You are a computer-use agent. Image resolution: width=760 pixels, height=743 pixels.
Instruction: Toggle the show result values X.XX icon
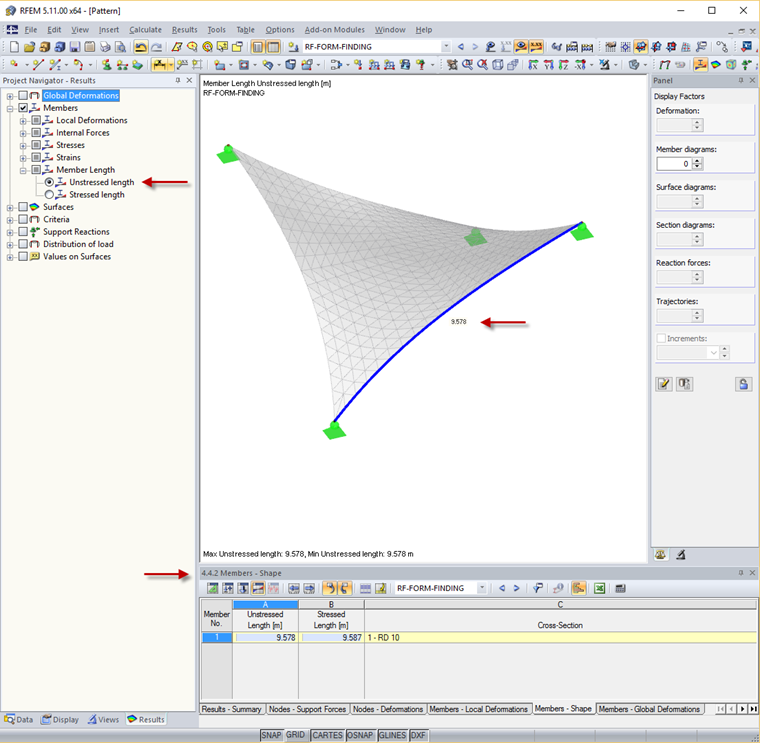pos(536,47)
